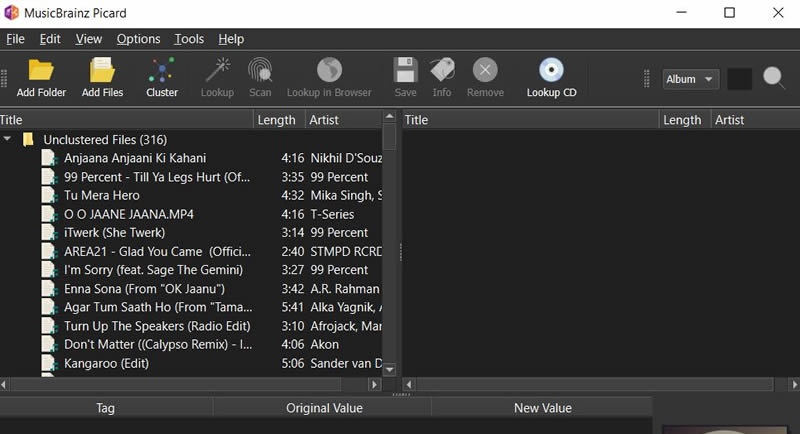Click file icon beside Enna Sona track

[x=49, y=289]
